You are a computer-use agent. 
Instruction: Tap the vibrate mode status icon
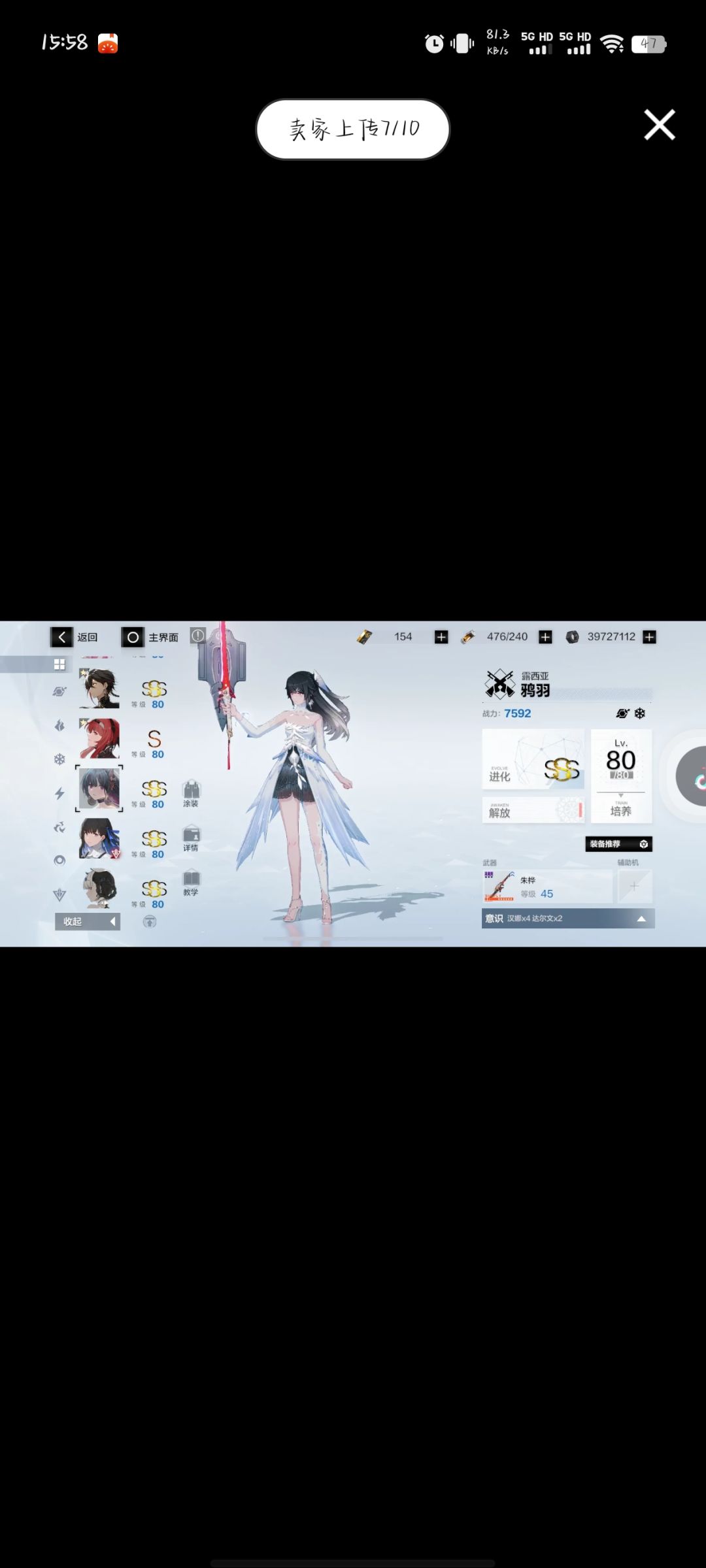[462, 44]
